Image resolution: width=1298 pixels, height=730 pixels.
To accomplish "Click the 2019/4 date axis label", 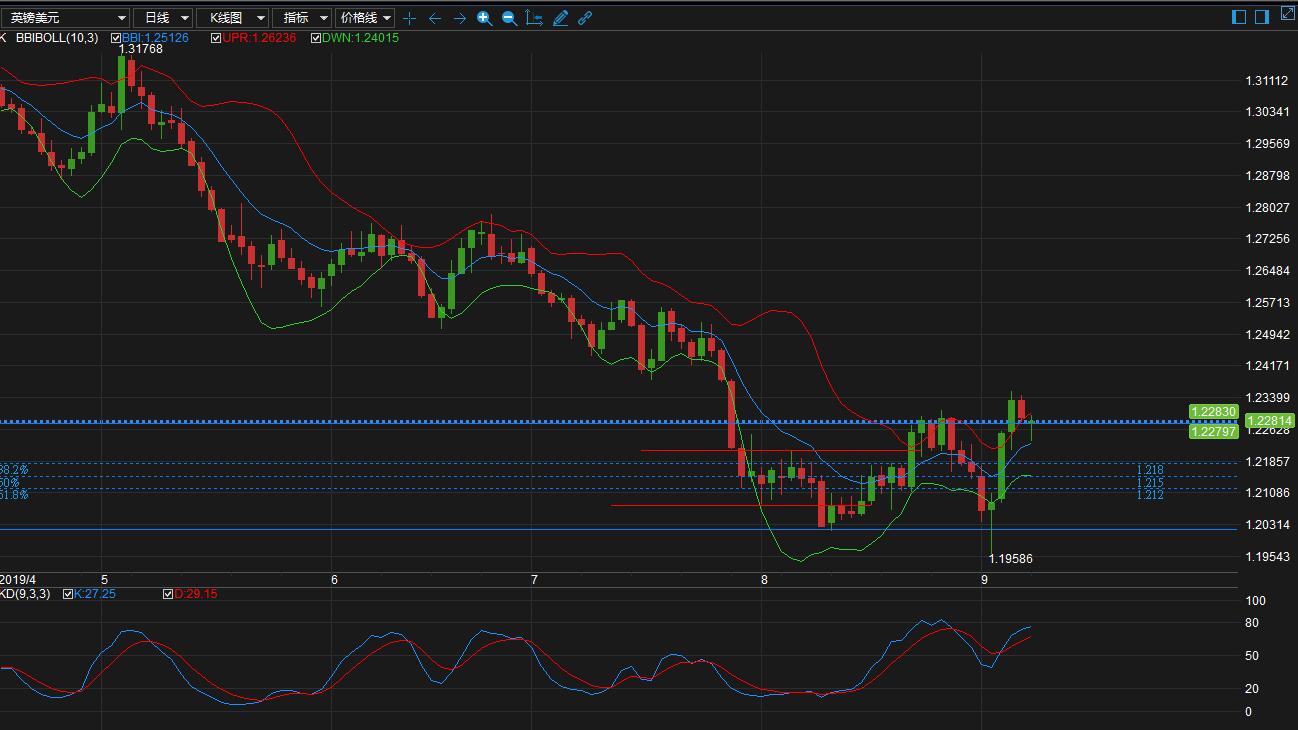I will coord(18,580).
